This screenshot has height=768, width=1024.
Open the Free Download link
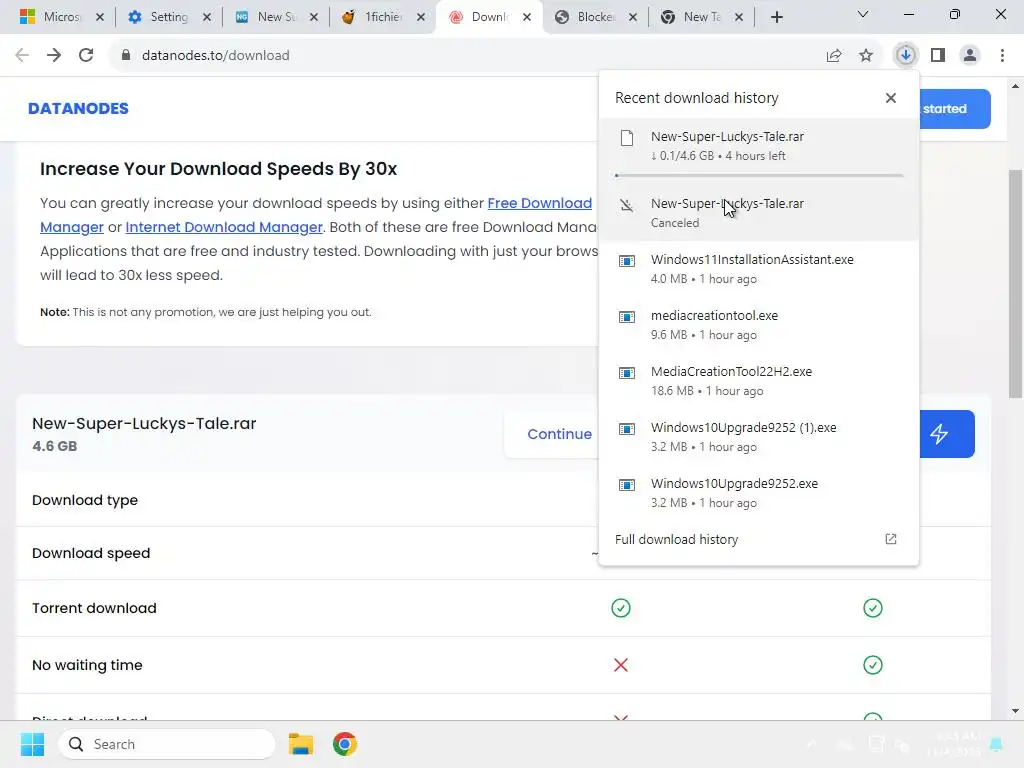point(539,203)
